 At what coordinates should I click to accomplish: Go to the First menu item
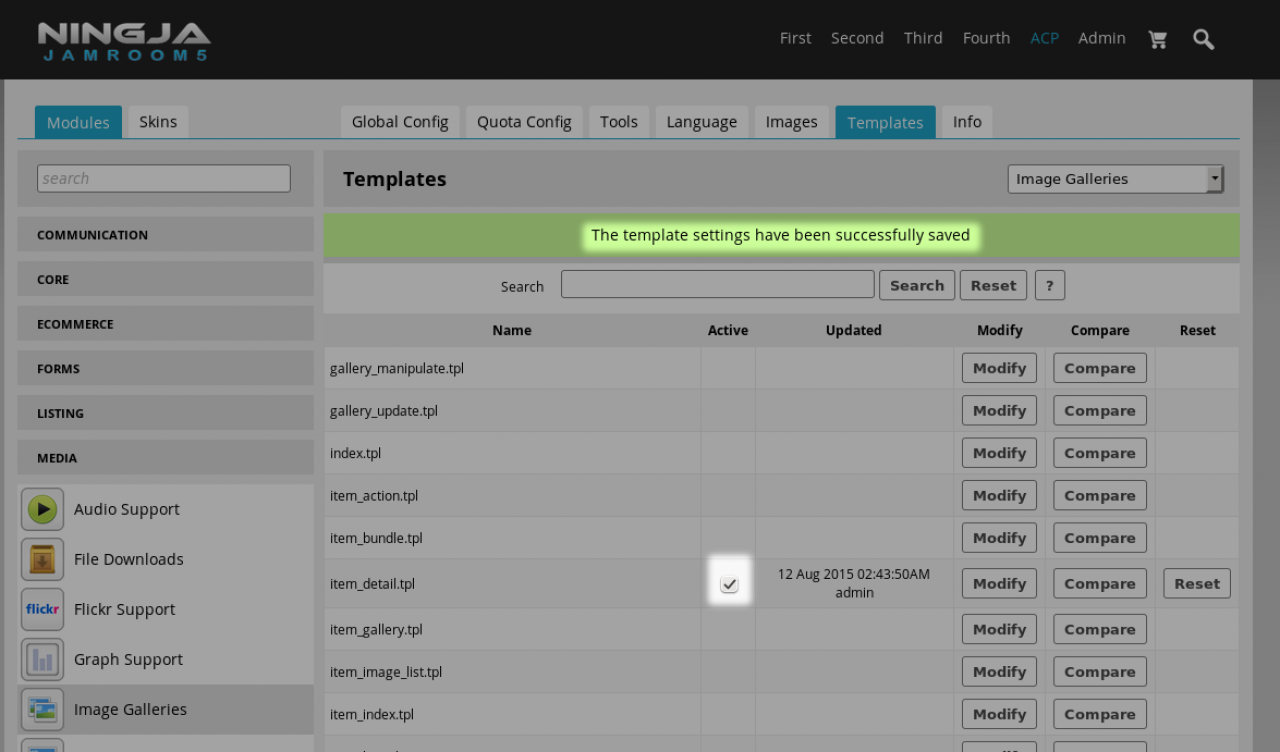(x=796, y=38)
